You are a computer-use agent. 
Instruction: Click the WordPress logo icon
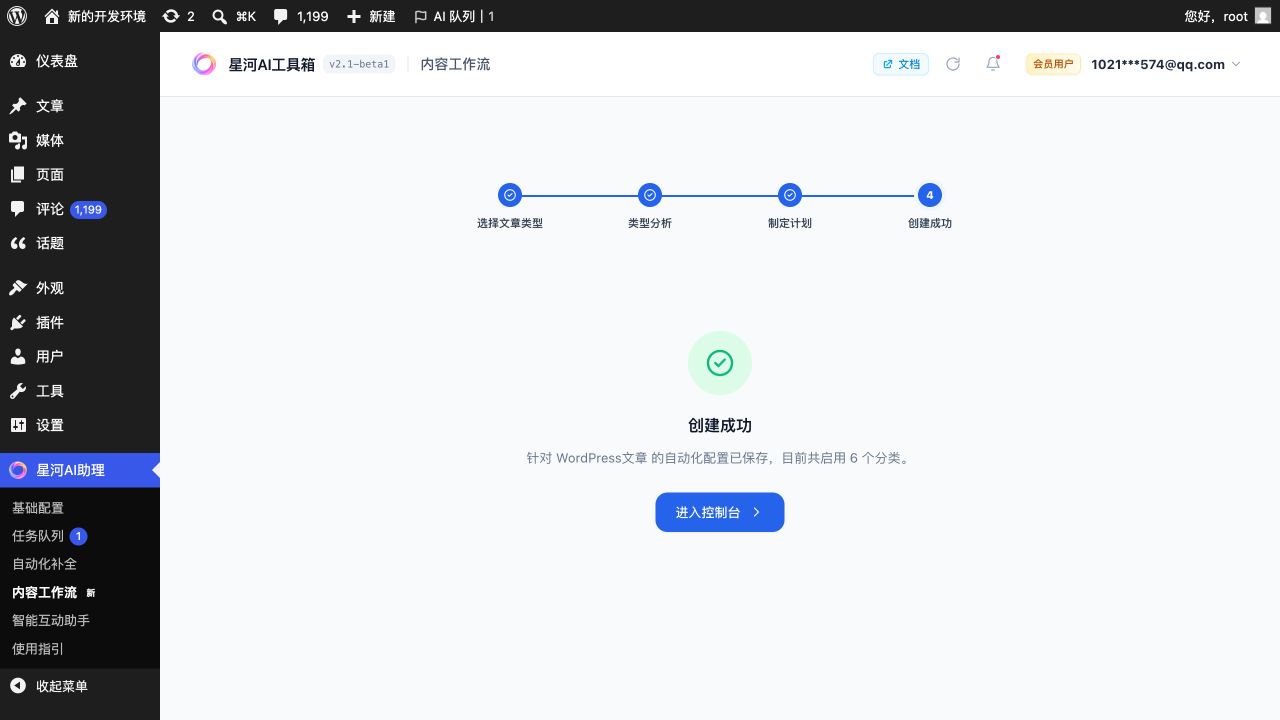[x=17, y=16]
